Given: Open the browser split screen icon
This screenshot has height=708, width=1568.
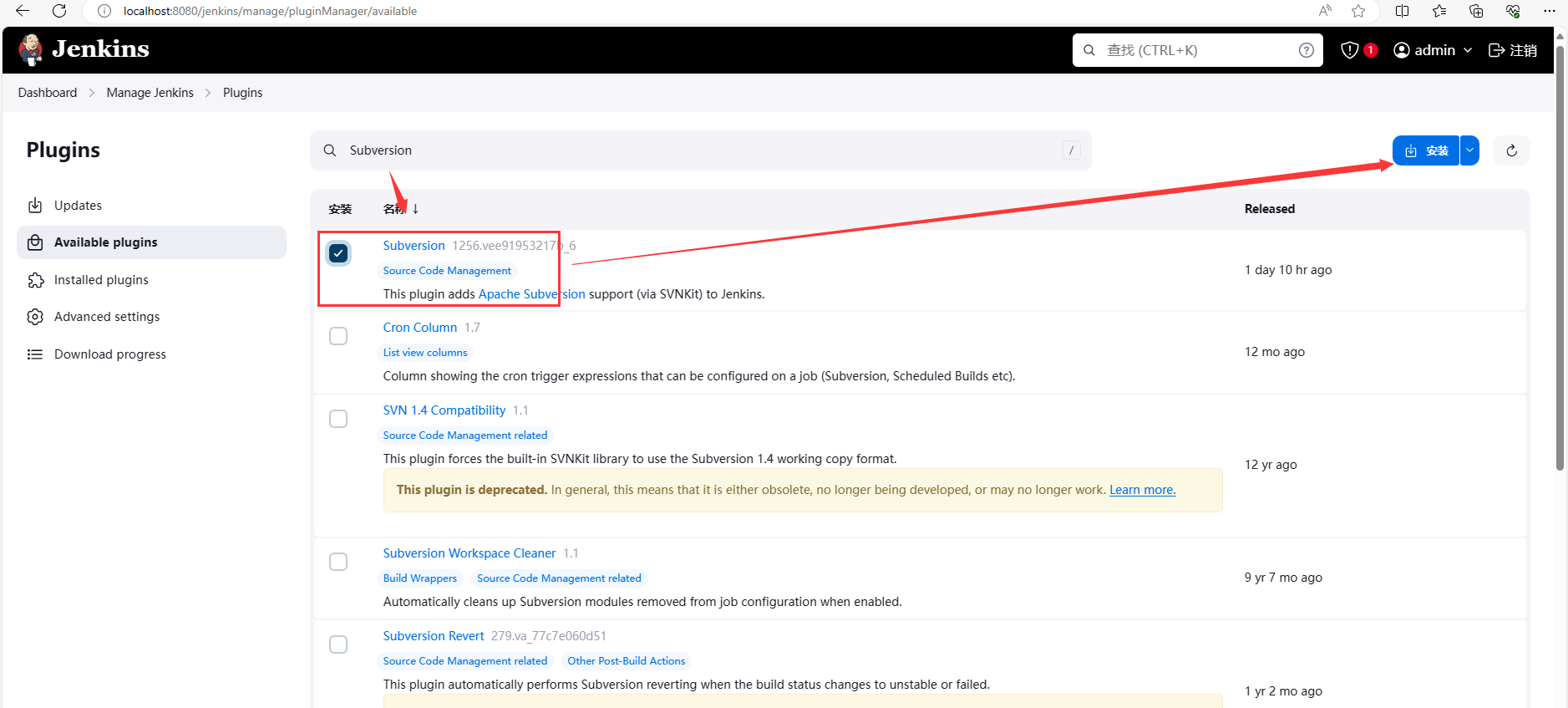Looking at the screenshot, I should (x=1402, y=11).
